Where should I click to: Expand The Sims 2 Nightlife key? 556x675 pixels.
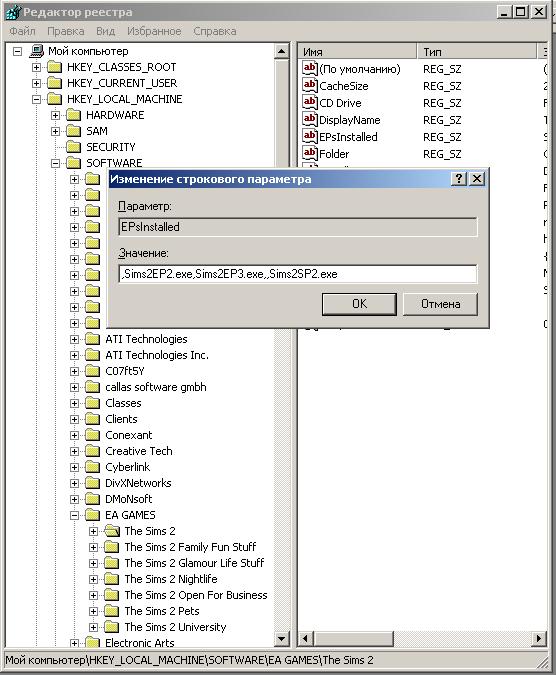93,579
